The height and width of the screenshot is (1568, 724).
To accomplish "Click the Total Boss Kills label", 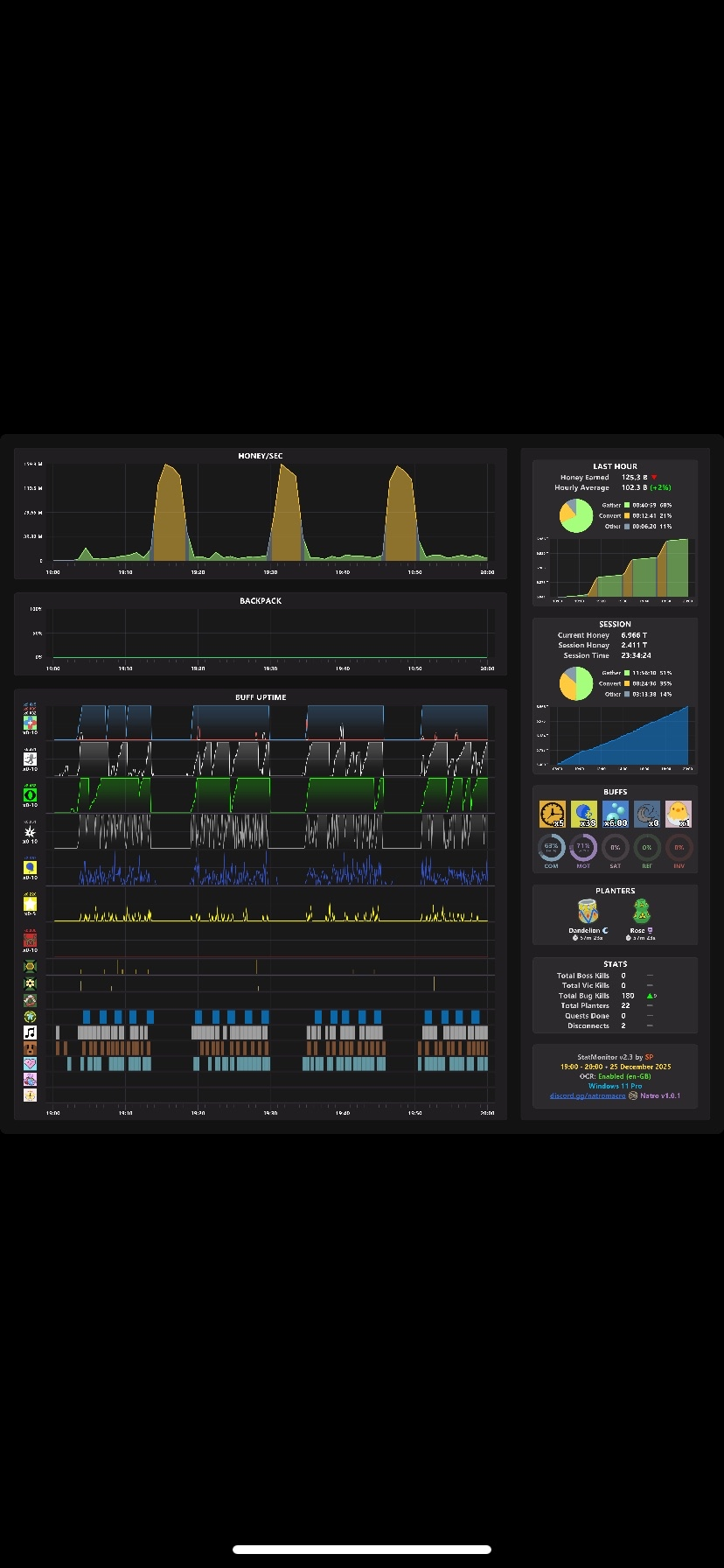I will [x=583, y=976].
